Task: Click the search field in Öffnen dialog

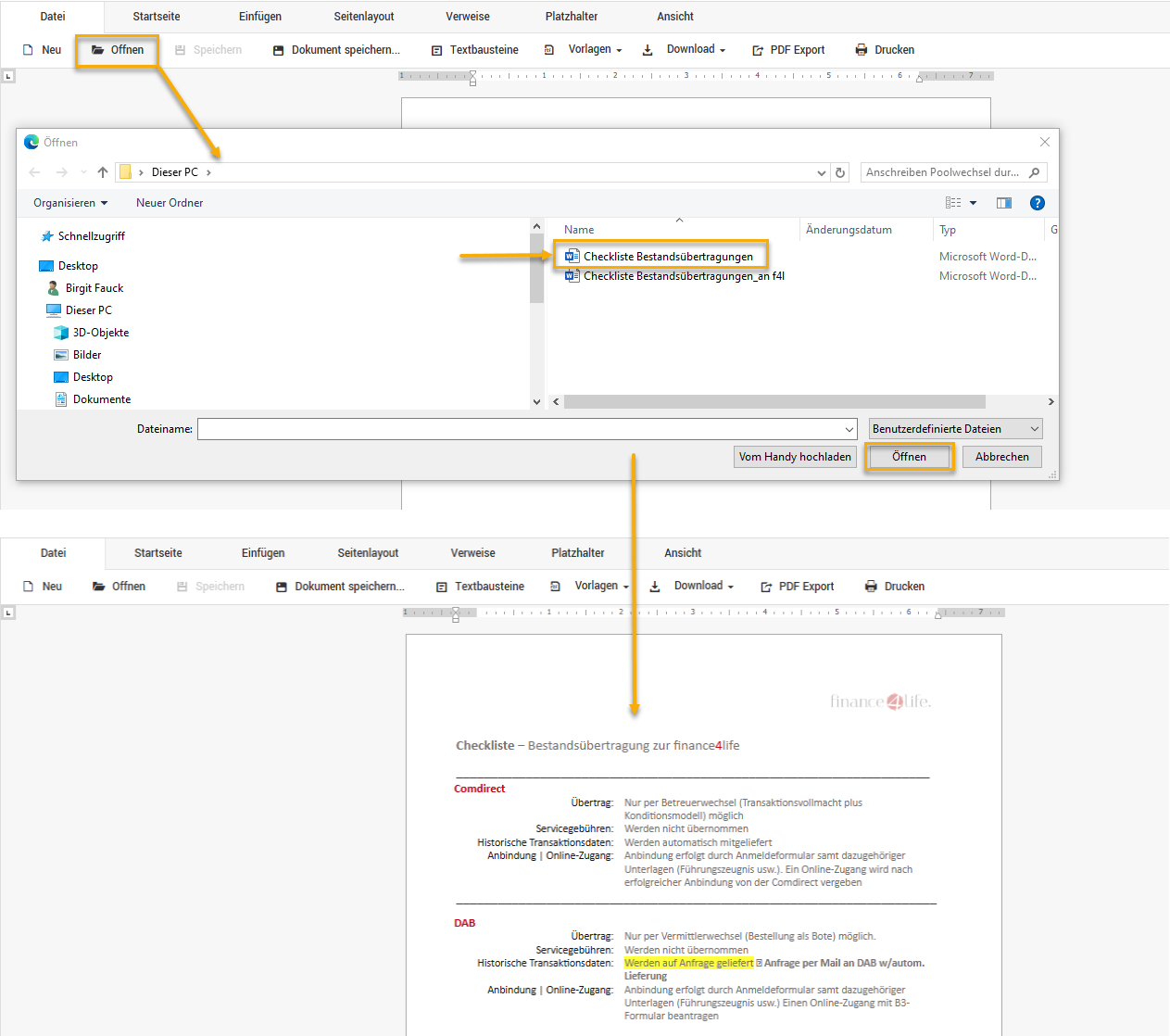Action: (x=953, y=172)
